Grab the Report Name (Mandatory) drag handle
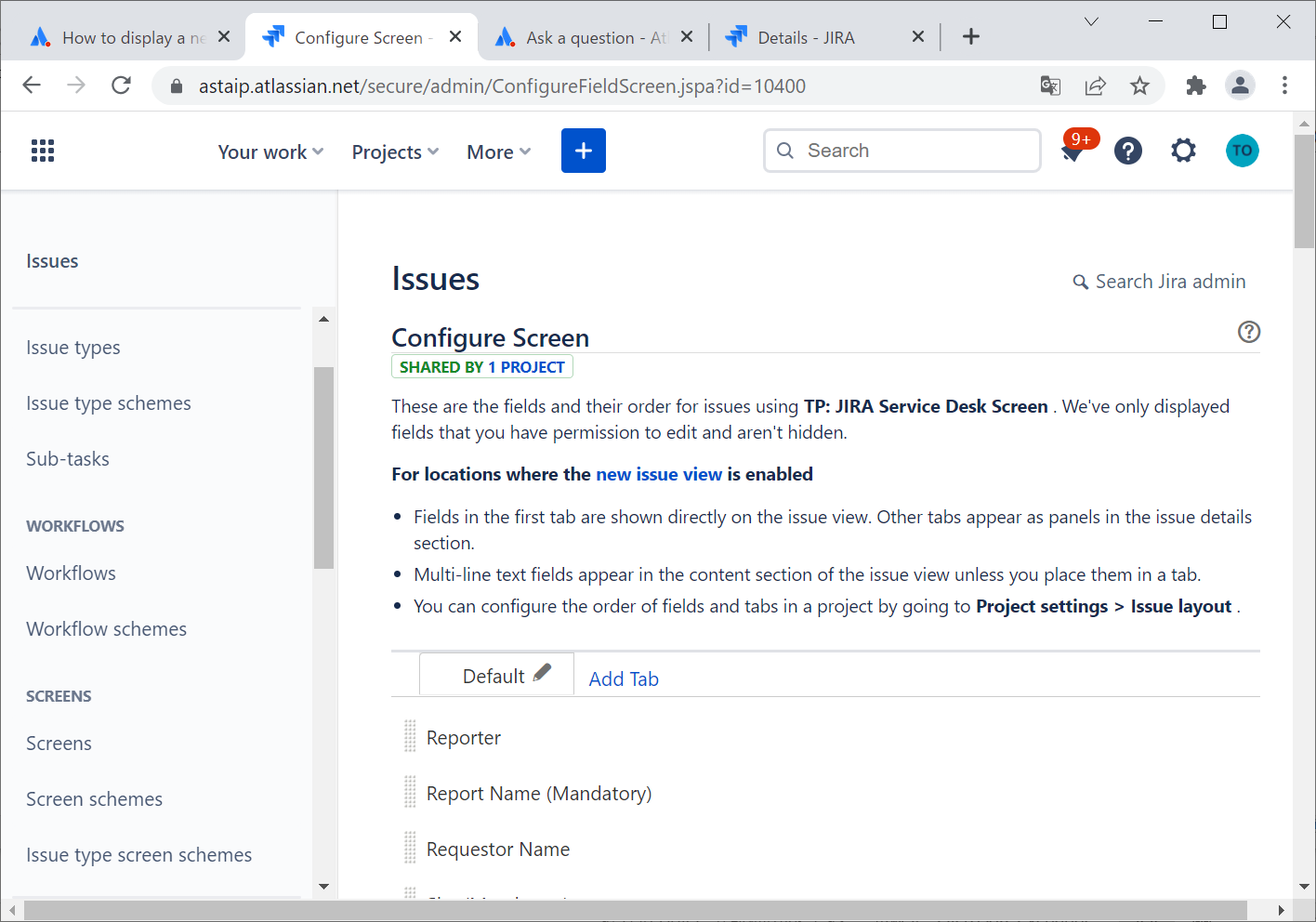 [x=410, y=792]
